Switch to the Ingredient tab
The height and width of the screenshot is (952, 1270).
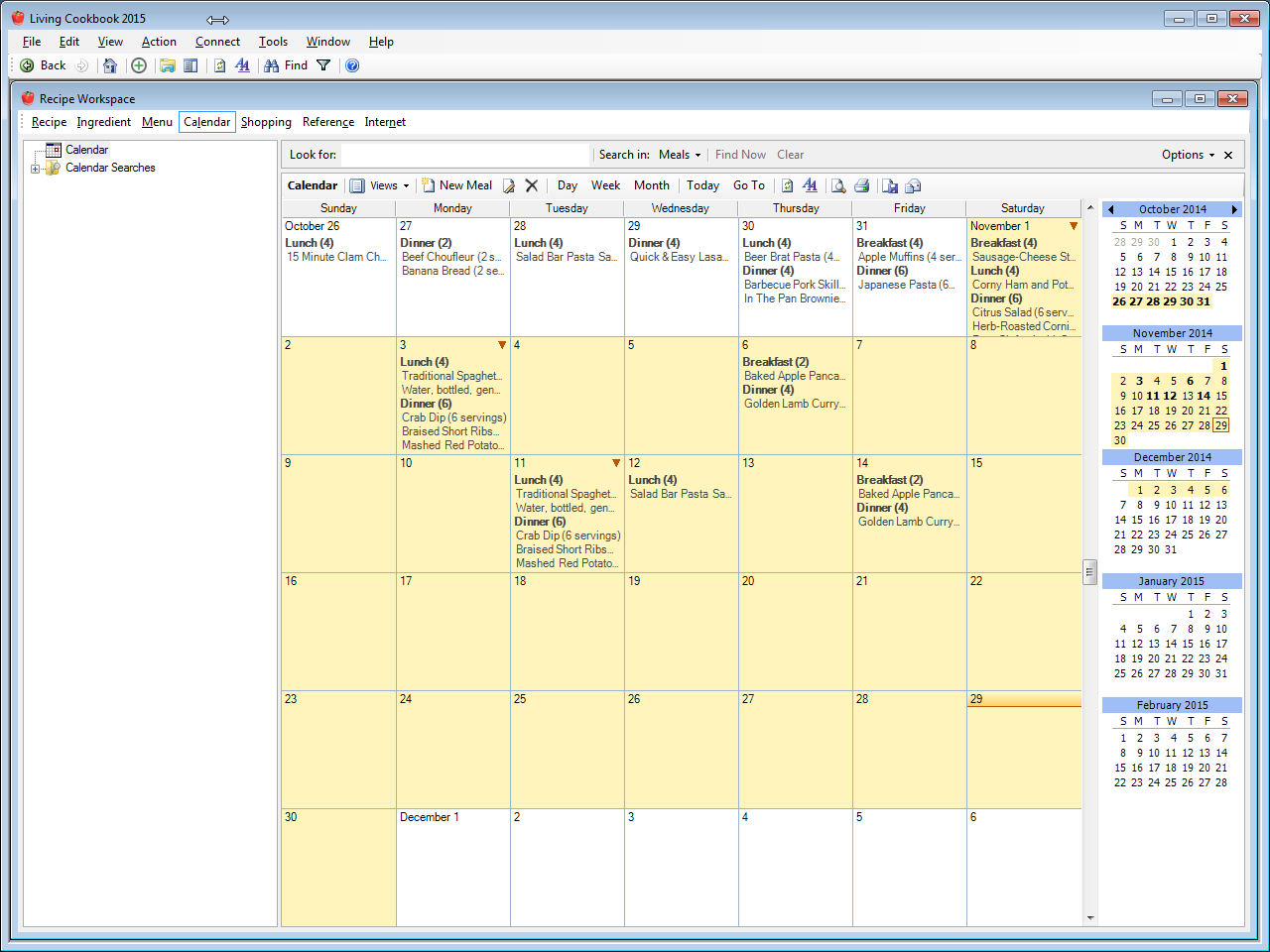coord(104,122)
